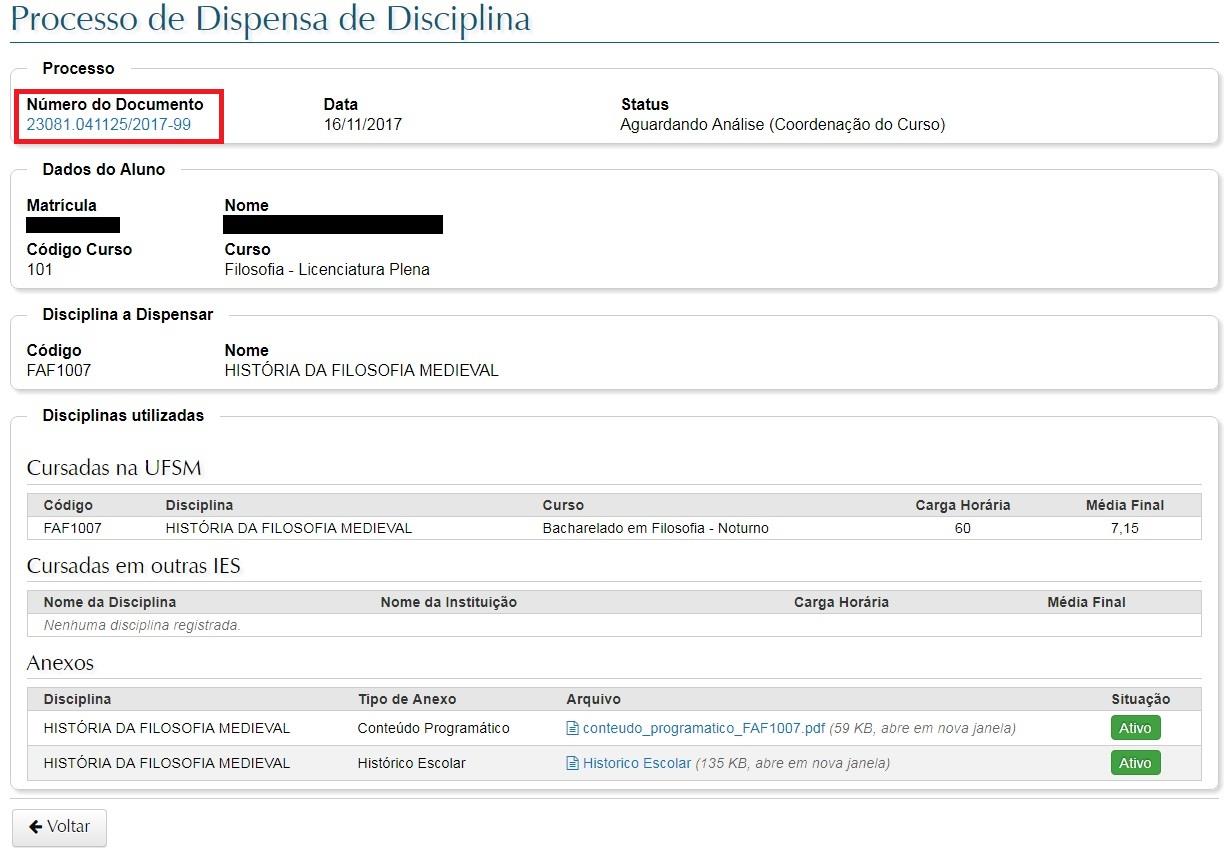The width and height of the screenshot is (1230, 850).
Task: Click course name Filosofia - Licenciatura Plena
Action: click(x=327, y=270)
